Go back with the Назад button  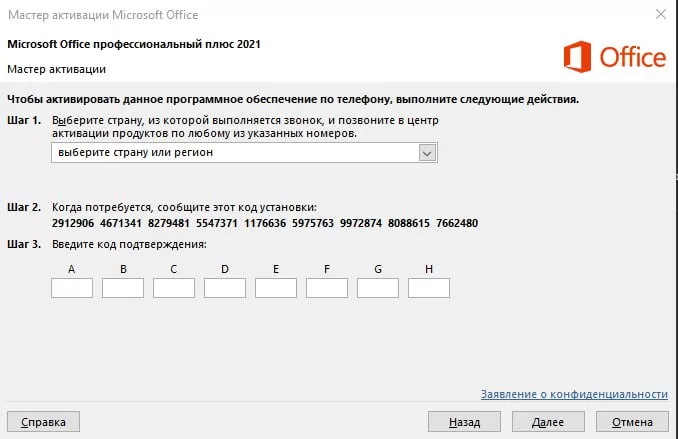pos(464,422)
